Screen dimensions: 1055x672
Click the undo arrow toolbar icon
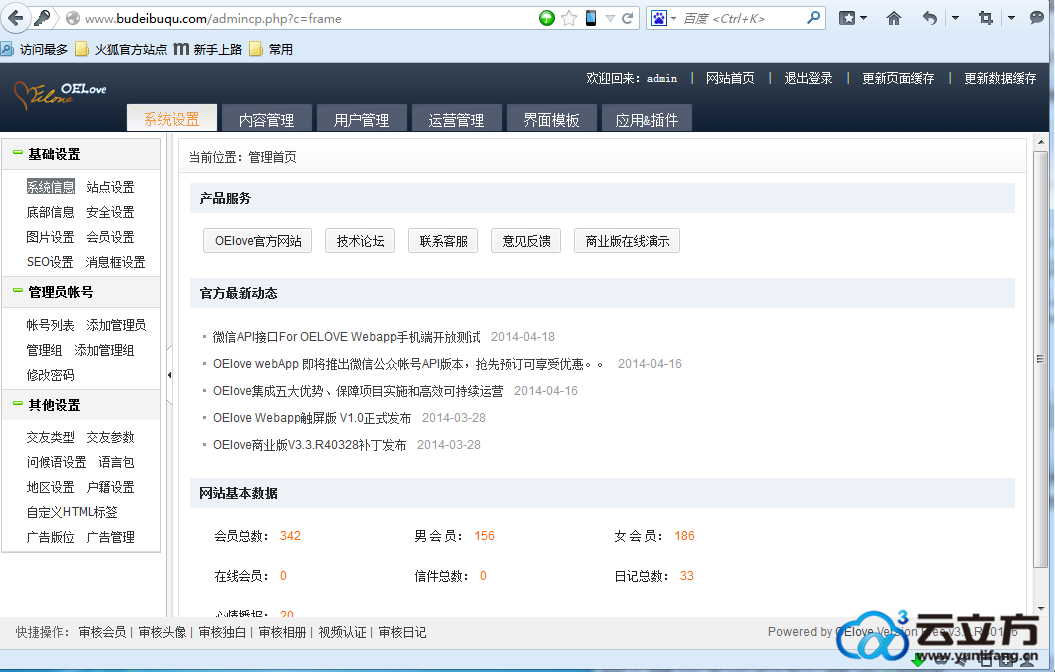coord(930,18)
